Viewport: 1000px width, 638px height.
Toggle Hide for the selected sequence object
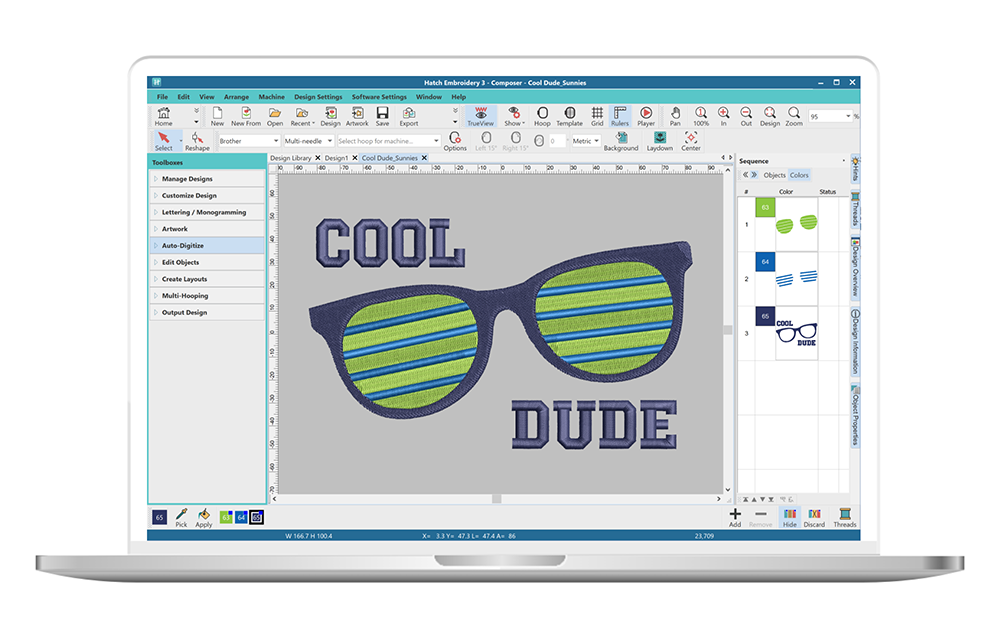789,517
